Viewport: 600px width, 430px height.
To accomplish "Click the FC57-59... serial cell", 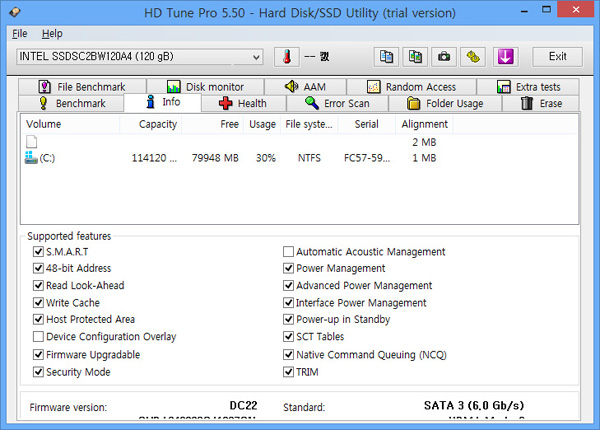I will point(367,158).
